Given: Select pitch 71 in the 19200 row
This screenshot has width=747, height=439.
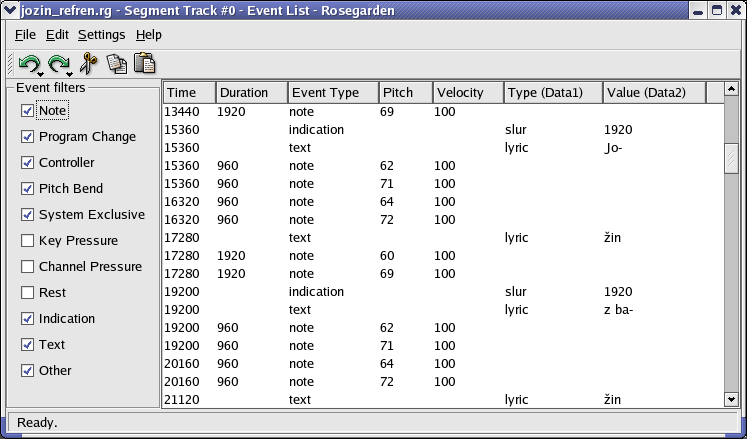Looking at the screenshot, I should click(387, 346).
